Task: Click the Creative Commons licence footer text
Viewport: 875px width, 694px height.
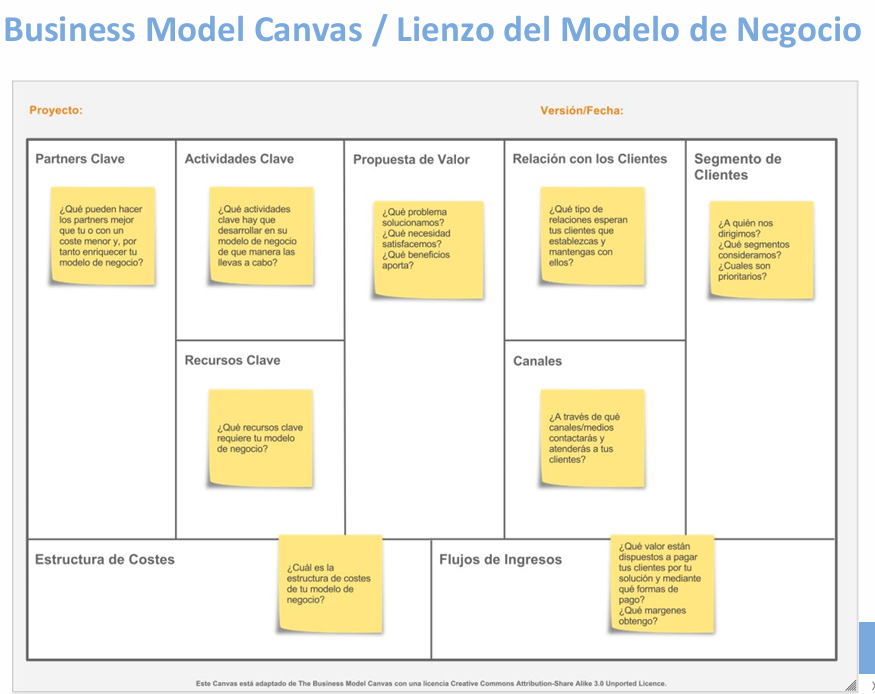Action: (431, 683)
